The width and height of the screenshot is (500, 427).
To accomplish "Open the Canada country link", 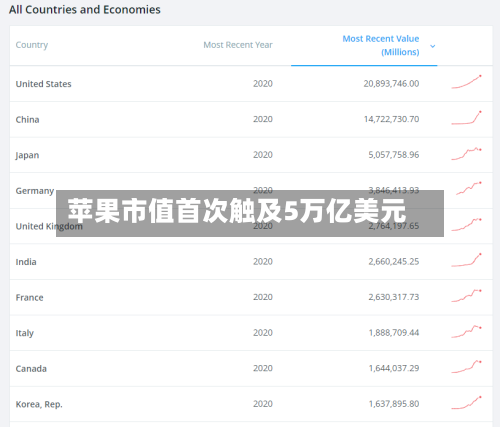I will (31, 369).
